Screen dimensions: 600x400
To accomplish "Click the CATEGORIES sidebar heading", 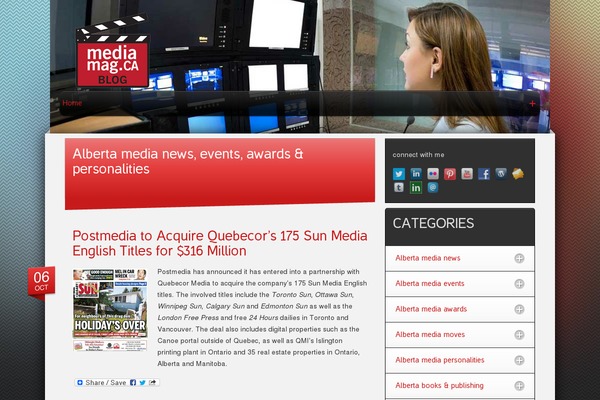I will coord(433,224).
